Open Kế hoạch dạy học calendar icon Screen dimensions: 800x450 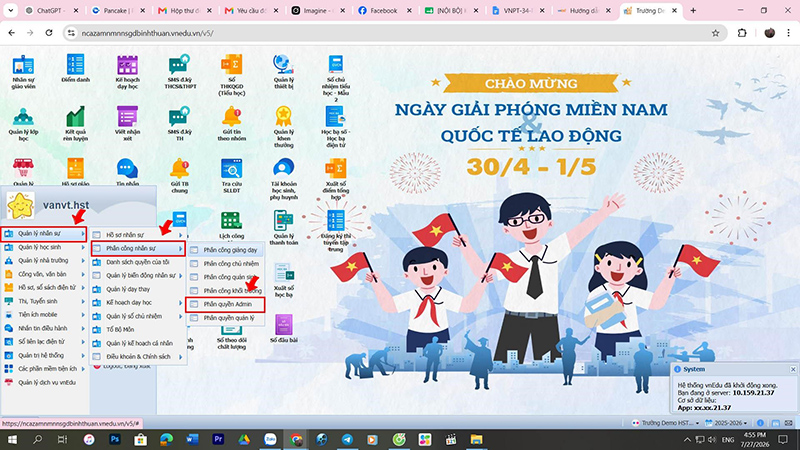127,71
